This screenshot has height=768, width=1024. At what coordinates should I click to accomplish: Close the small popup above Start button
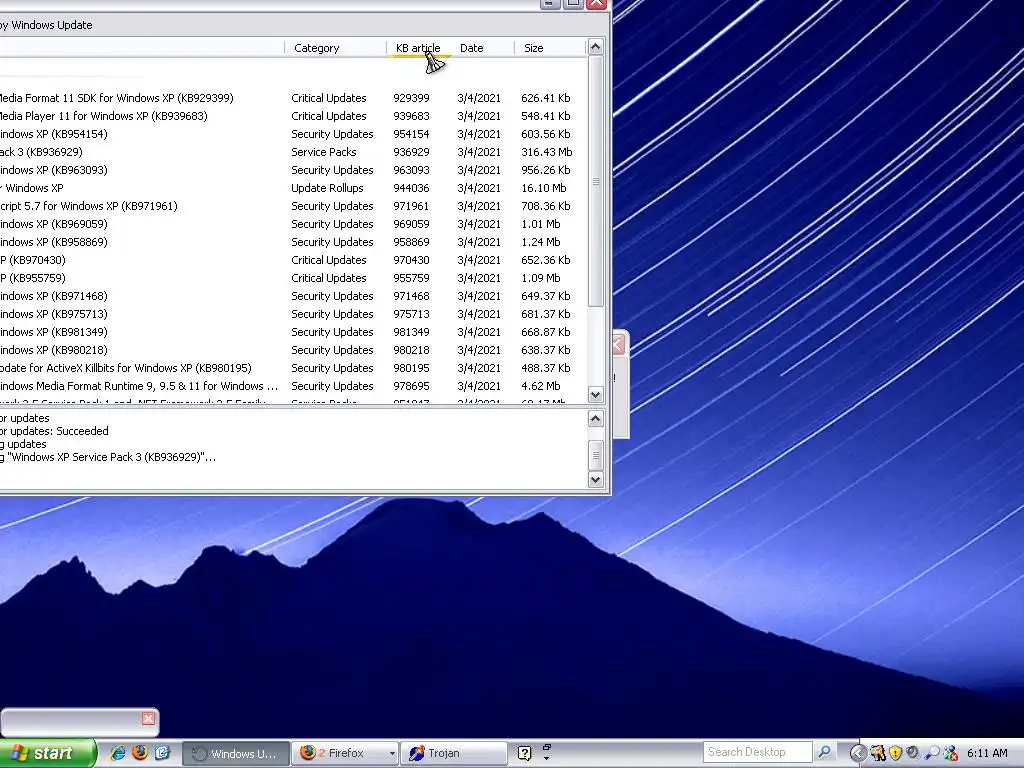pos(148,719)
